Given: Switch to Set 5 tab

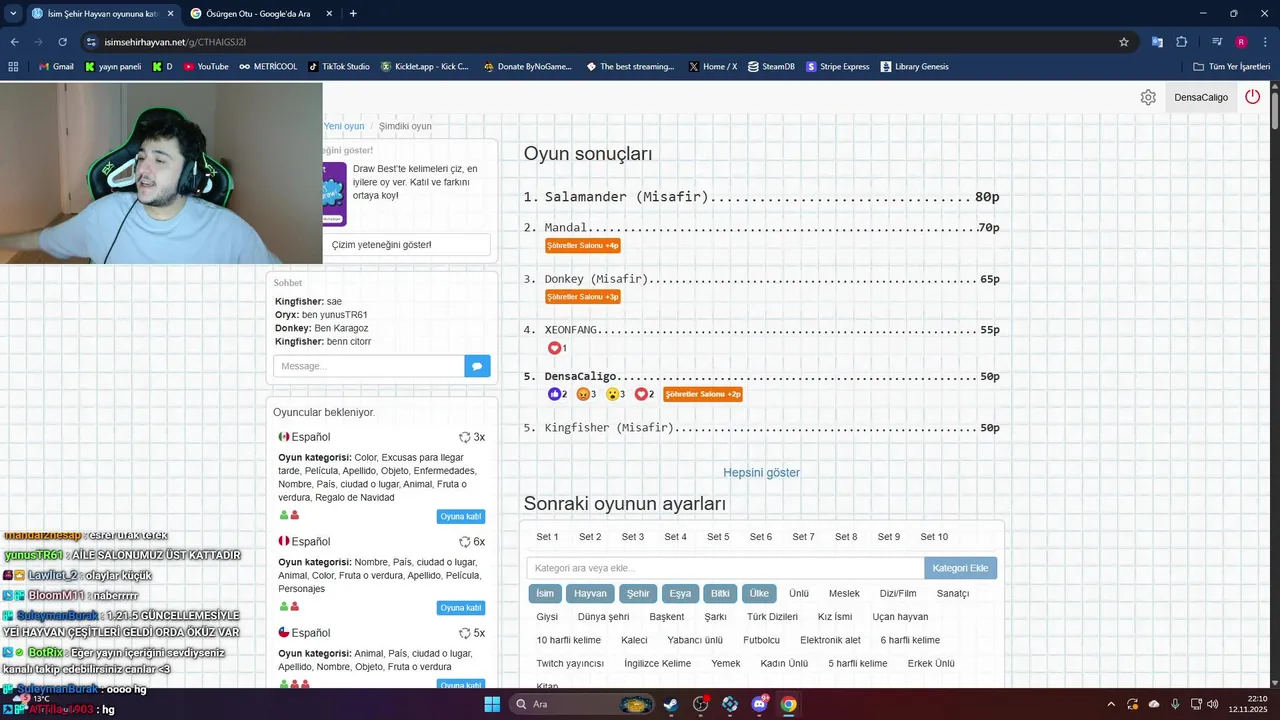Looking at the screenshot, I should point(718,537).
